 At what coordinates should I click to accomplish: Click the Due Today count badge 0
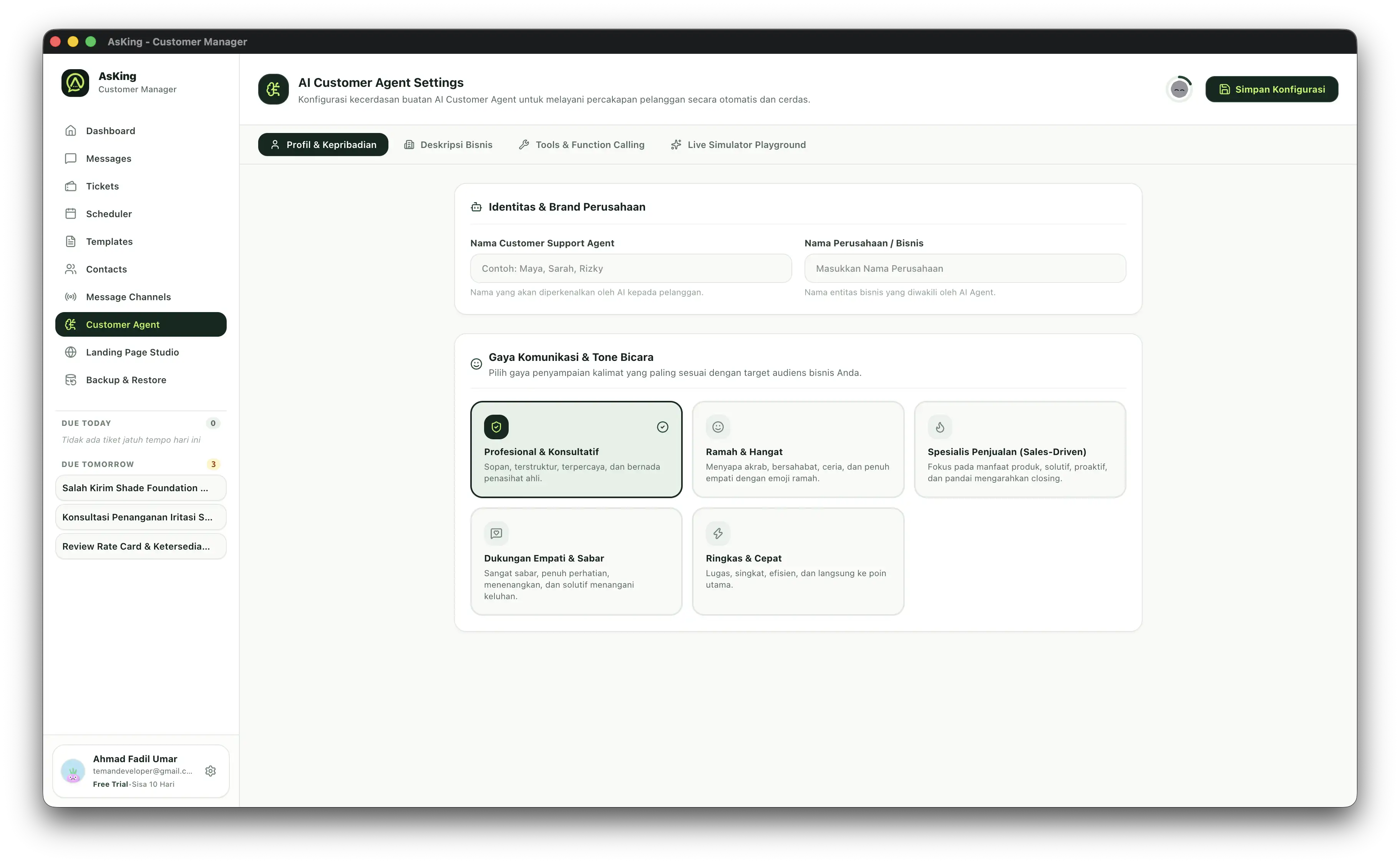click(213, 424)
